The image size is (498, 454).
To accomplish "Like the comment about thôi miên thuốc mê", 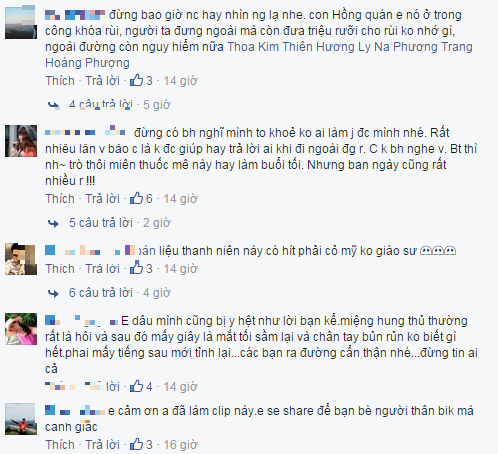I will 60,199.
